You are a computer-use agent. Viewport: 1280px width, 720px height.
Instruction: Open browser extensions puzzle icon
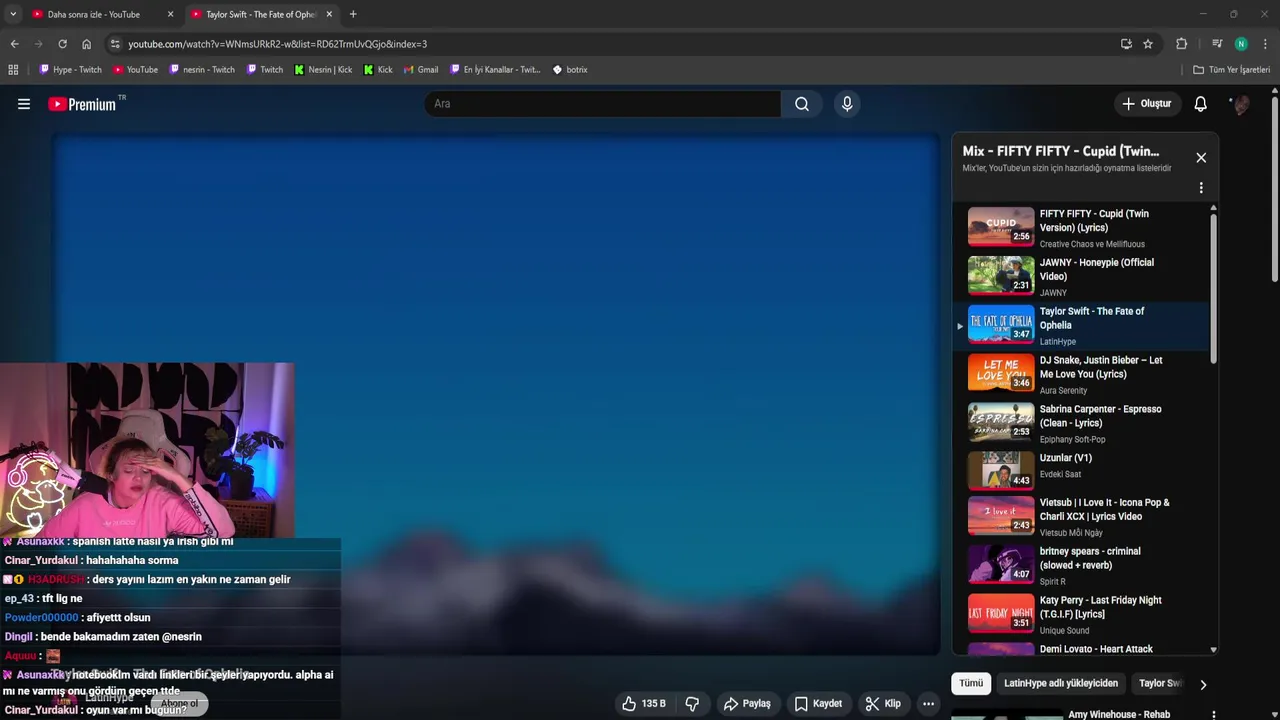[1181, 44]
